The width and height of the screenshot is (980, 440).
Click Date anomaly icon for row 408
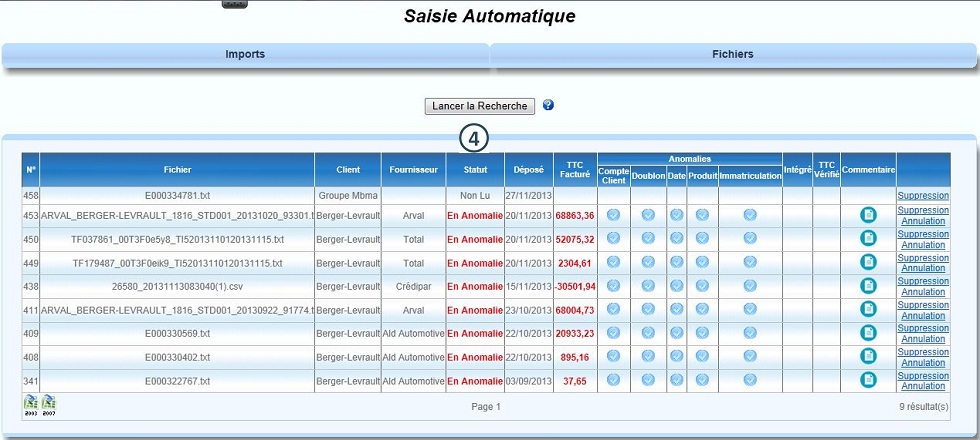click(676, 356)
